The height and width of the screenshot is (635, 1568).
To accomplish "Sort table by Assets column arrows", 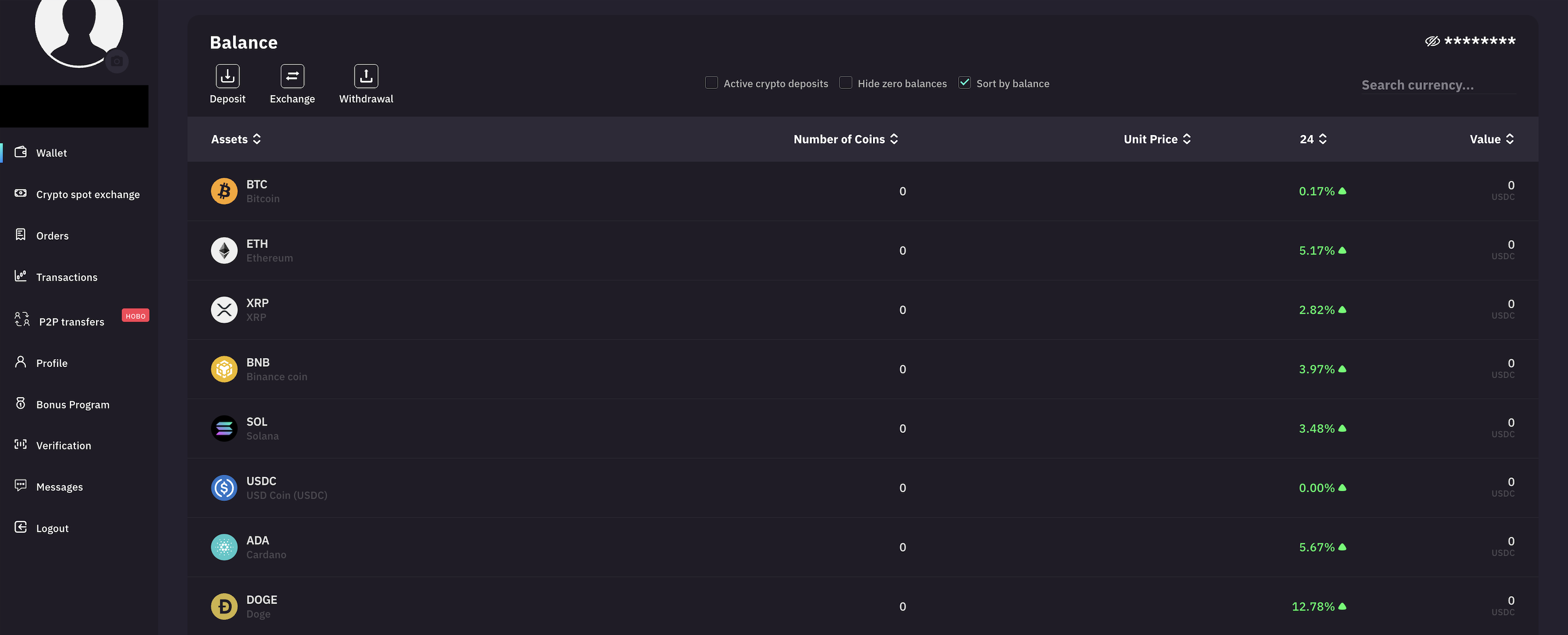I will coord(257,139).
